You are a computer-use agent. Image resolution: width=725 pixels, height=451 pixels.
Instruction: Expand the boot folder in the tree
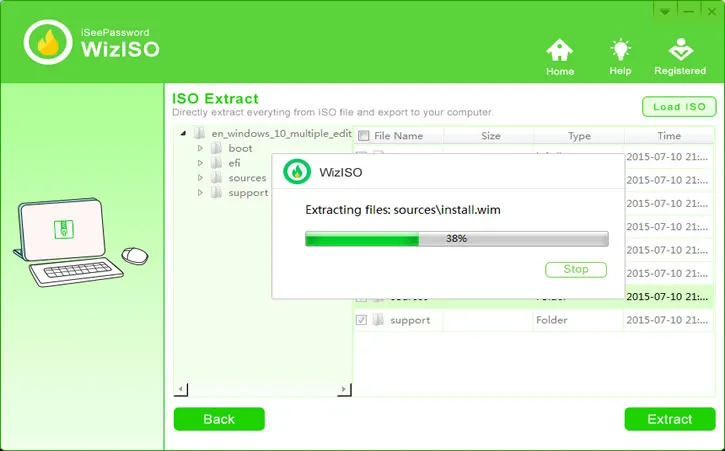click(200, 148)
